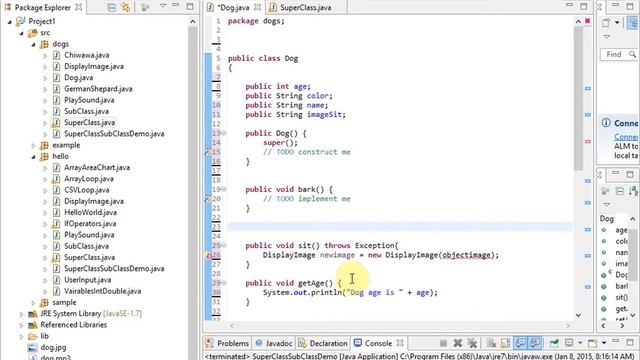Select HelloWorld.java file

[x=90, y=212]
